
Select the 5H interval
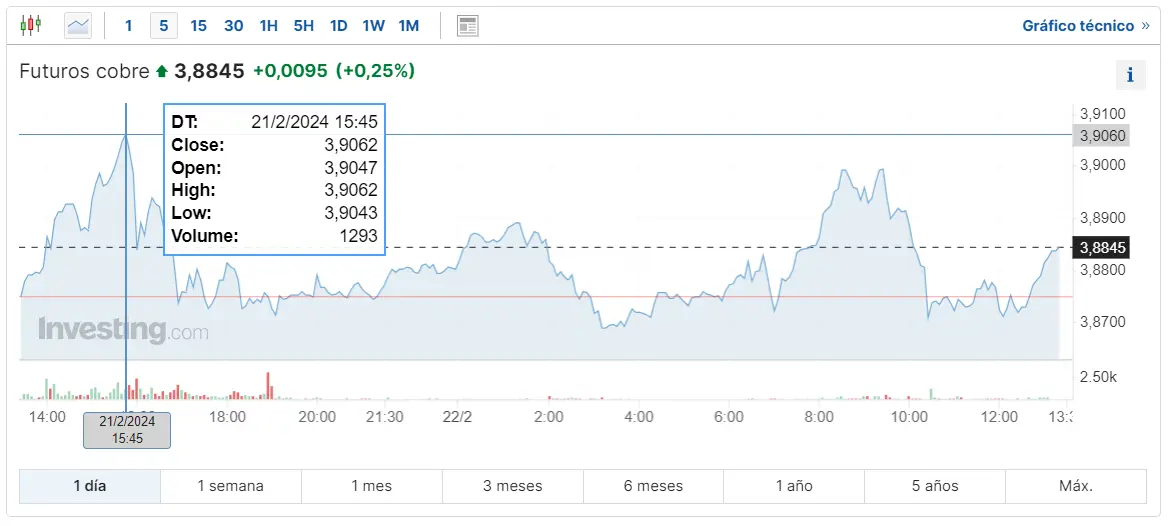coord(303,26)
